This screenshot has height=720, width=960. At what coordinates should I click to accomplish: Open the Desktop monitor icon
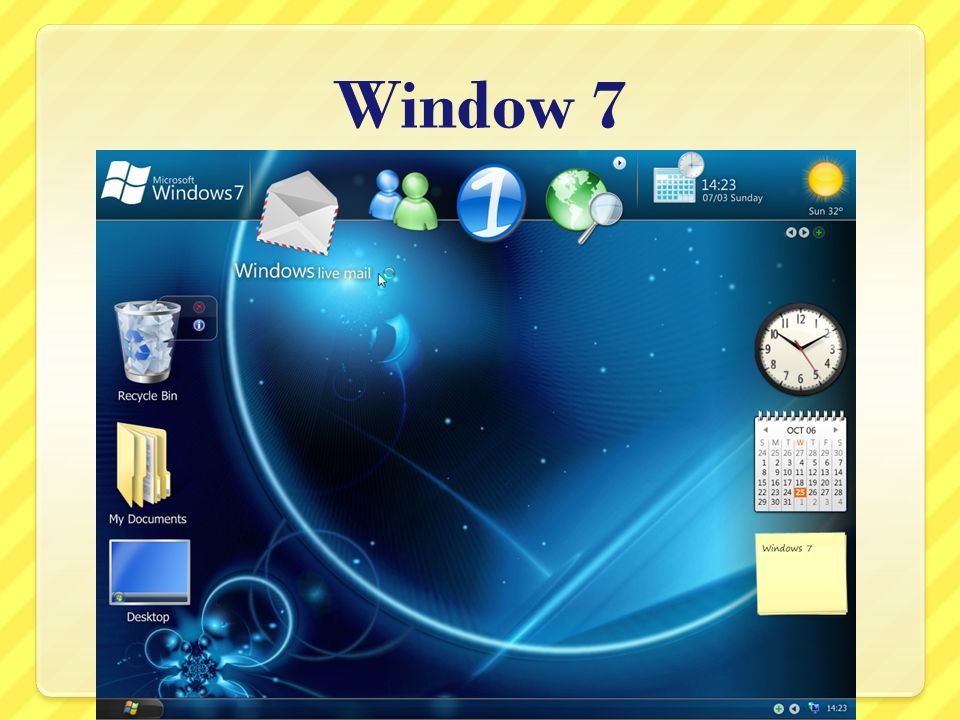[x=149, y=572]
